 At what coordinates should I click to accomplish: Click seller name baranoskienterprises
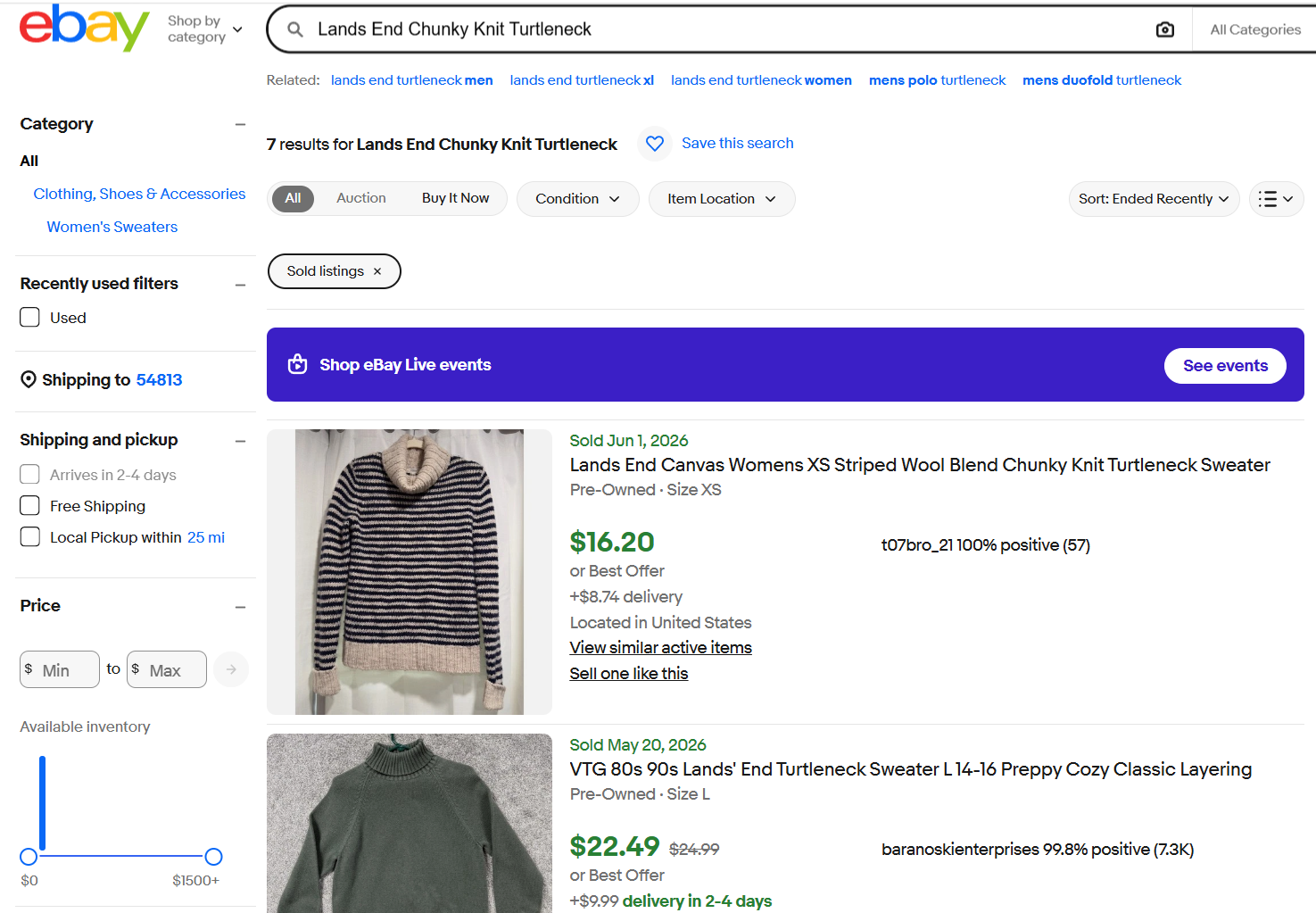click(x=960, y=850)
